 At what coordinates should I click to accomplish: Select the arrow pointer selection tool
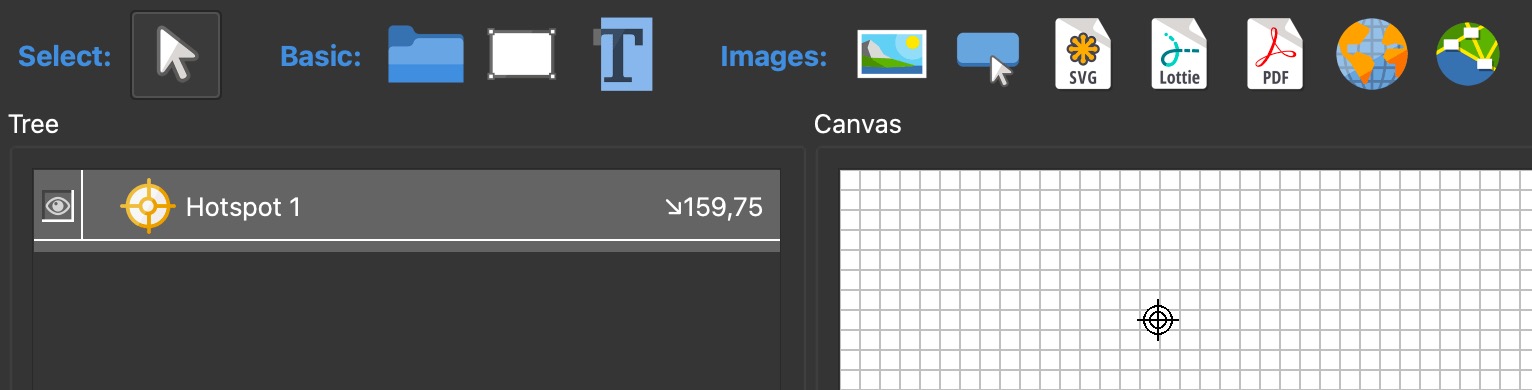click(176, 55)
